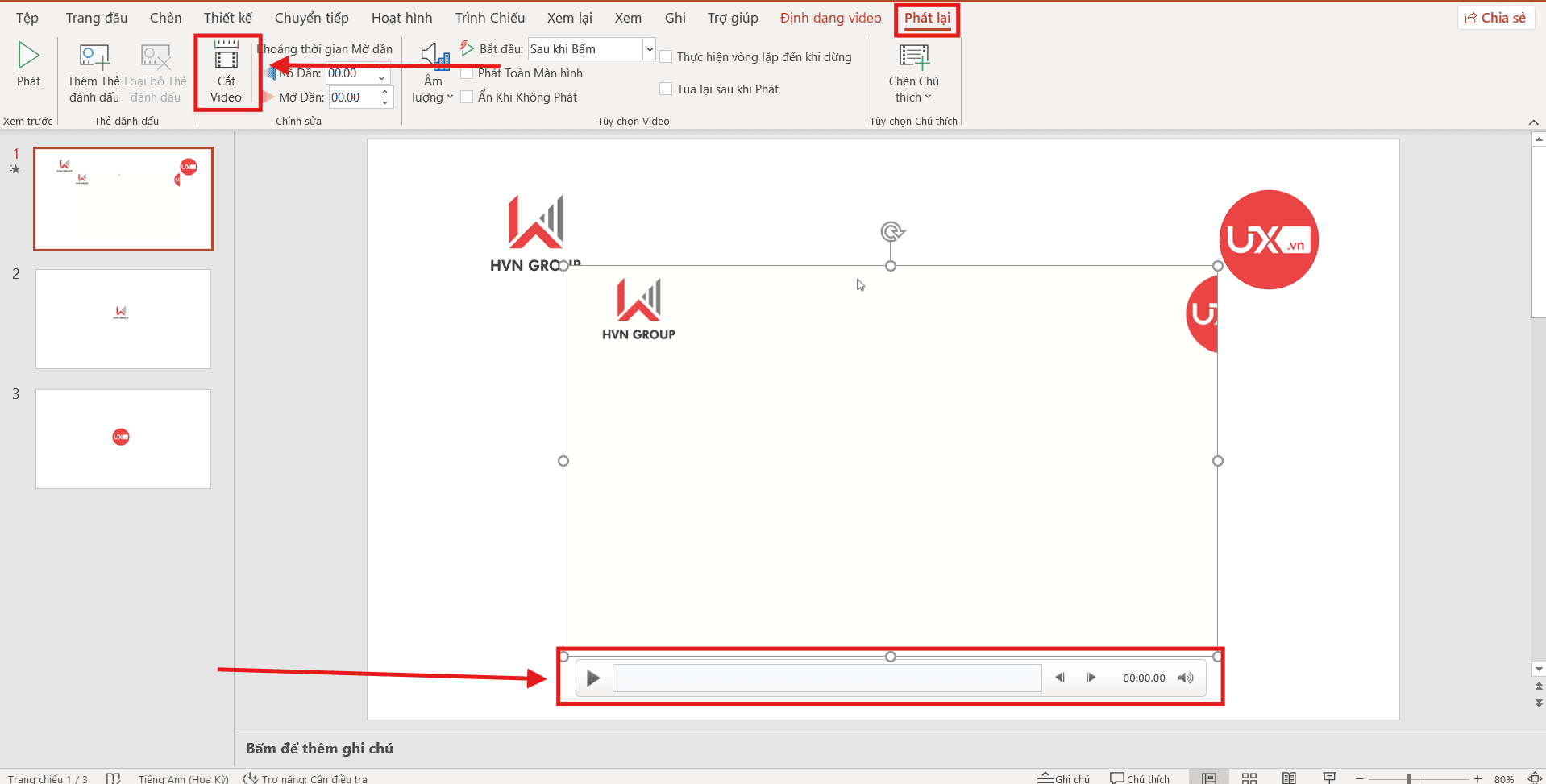Mute the video using the speaker icon

(x=1185, y=678)
